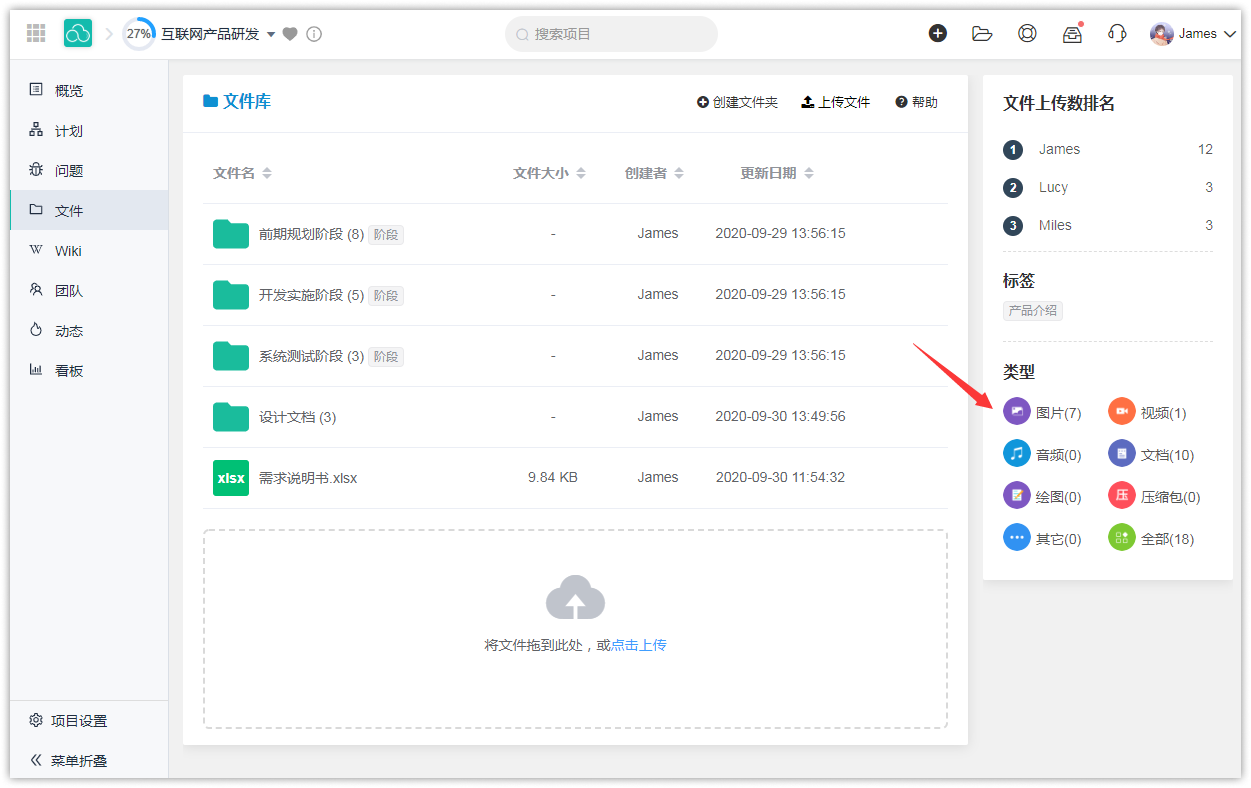Image resolution: width=1251 pixels, height=788 pixels.
Task: Collapse the sidebar with 菜单折叠
Action: point(68,760)
